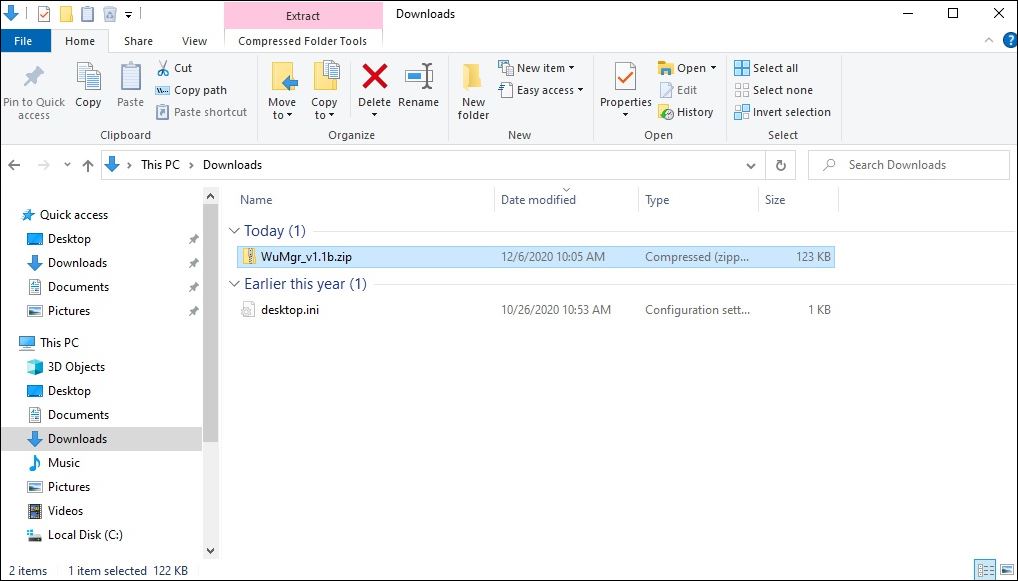
Task: Open the File menu tab
Action: pos(23,41)
